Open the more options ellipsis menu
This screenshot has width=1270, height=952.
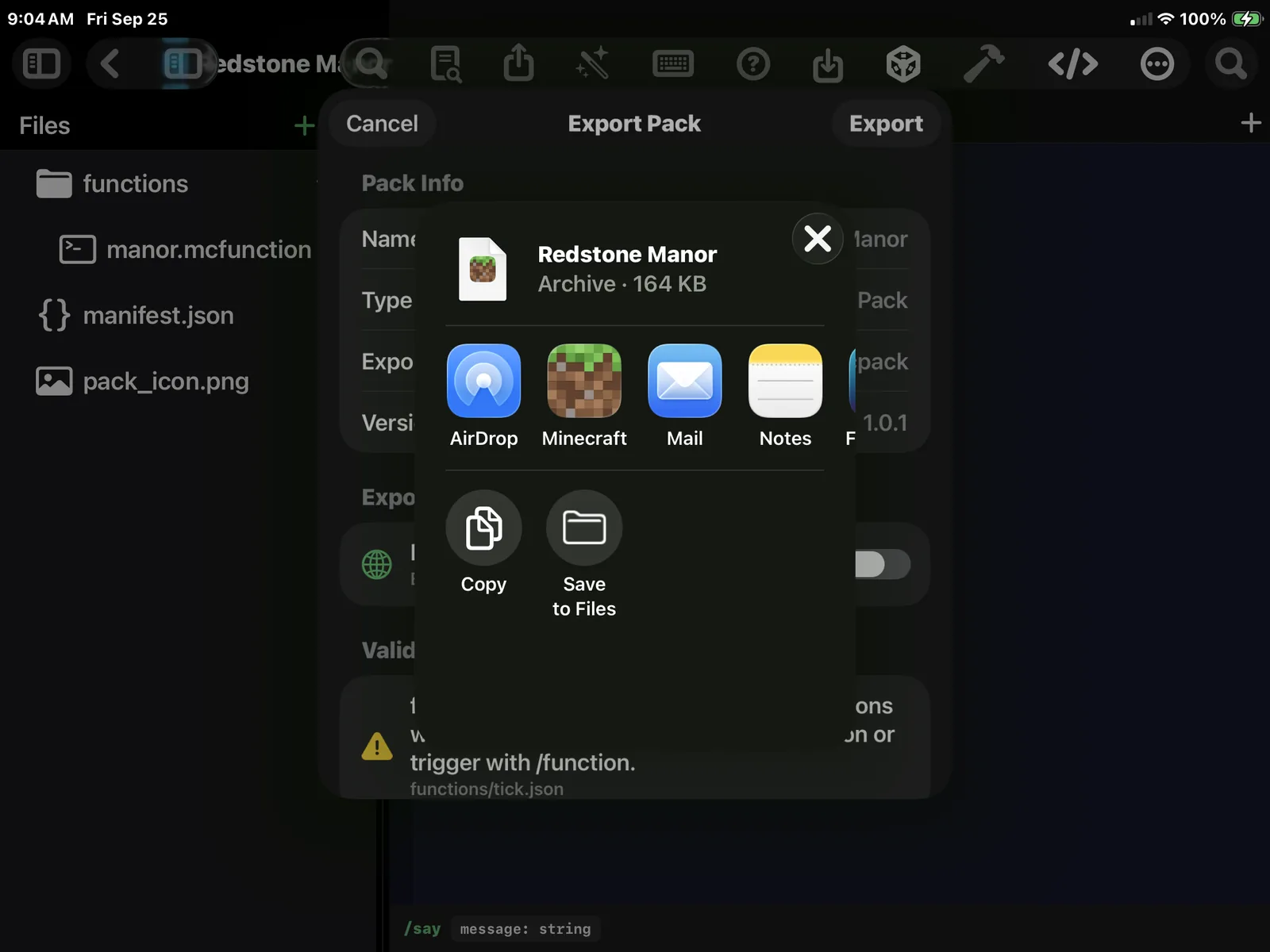1157,63
